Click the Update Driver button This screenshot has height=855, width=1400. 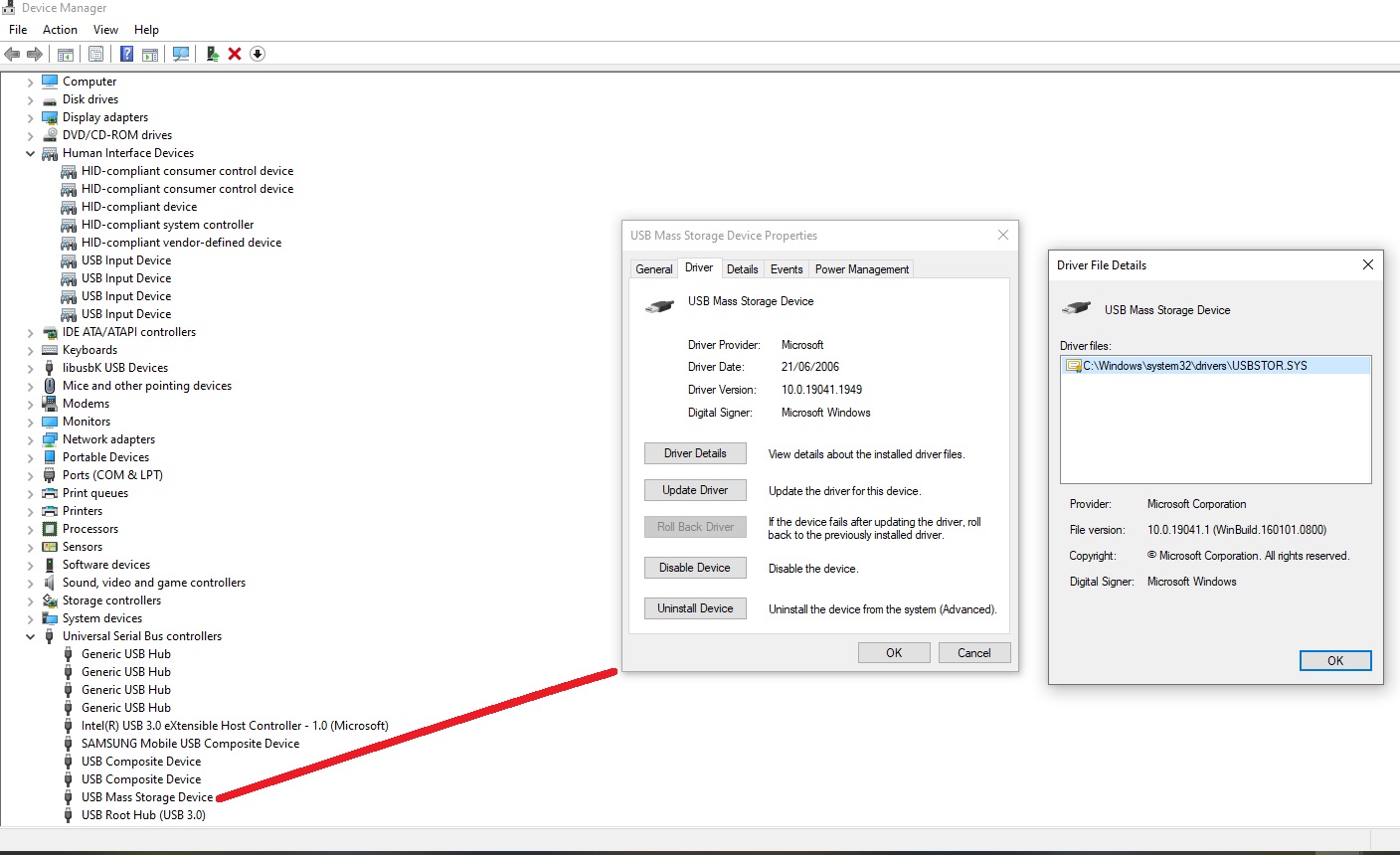pos(695,489)
